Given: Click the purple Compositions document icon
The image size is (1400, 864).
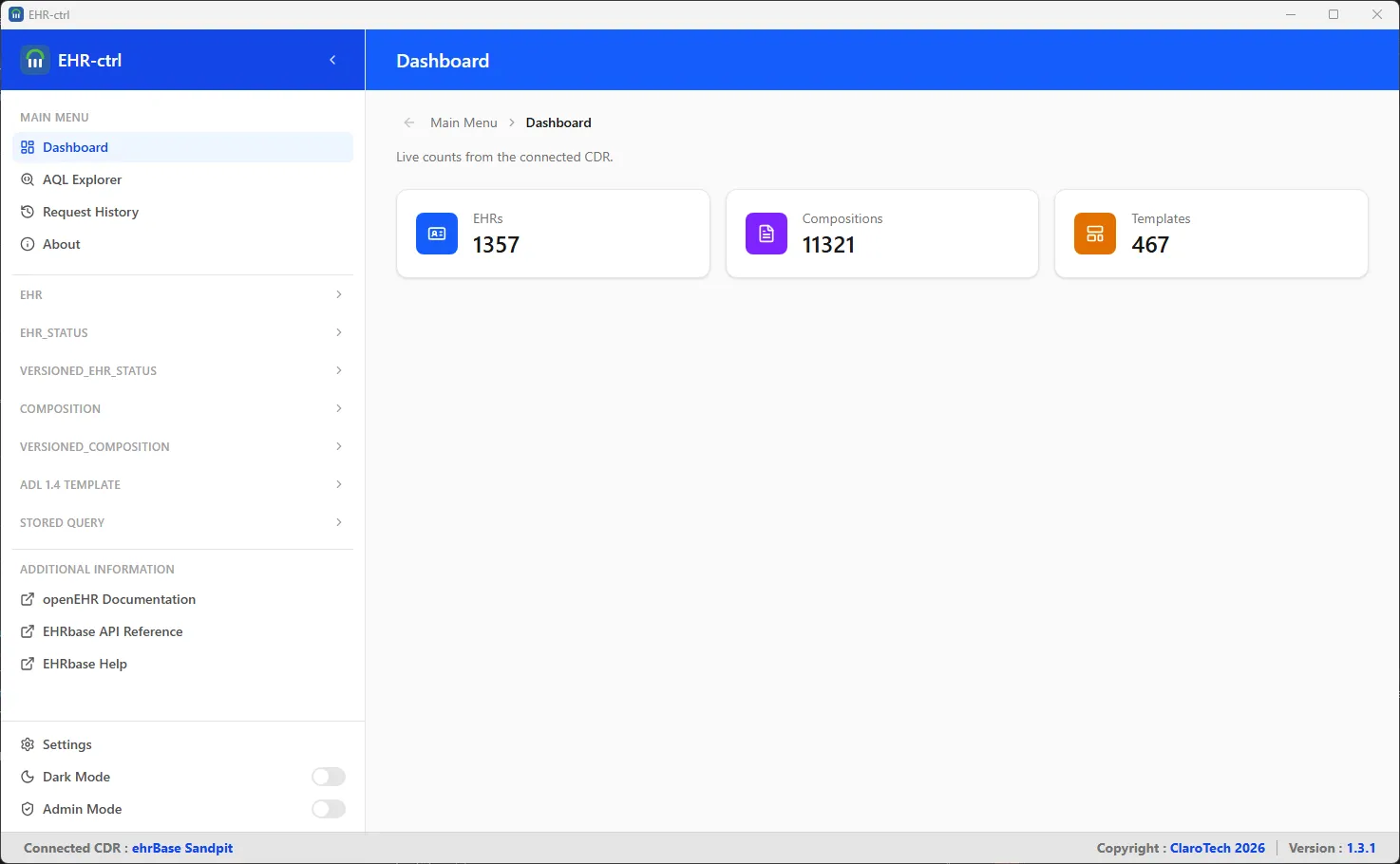Looking at the screenshot, I should (x=766, y=234).
